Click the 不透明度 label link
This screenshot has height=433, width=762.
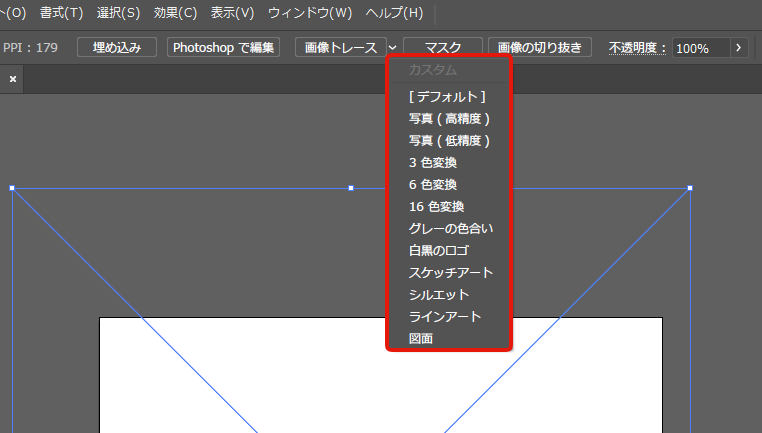tap(637, 48)
